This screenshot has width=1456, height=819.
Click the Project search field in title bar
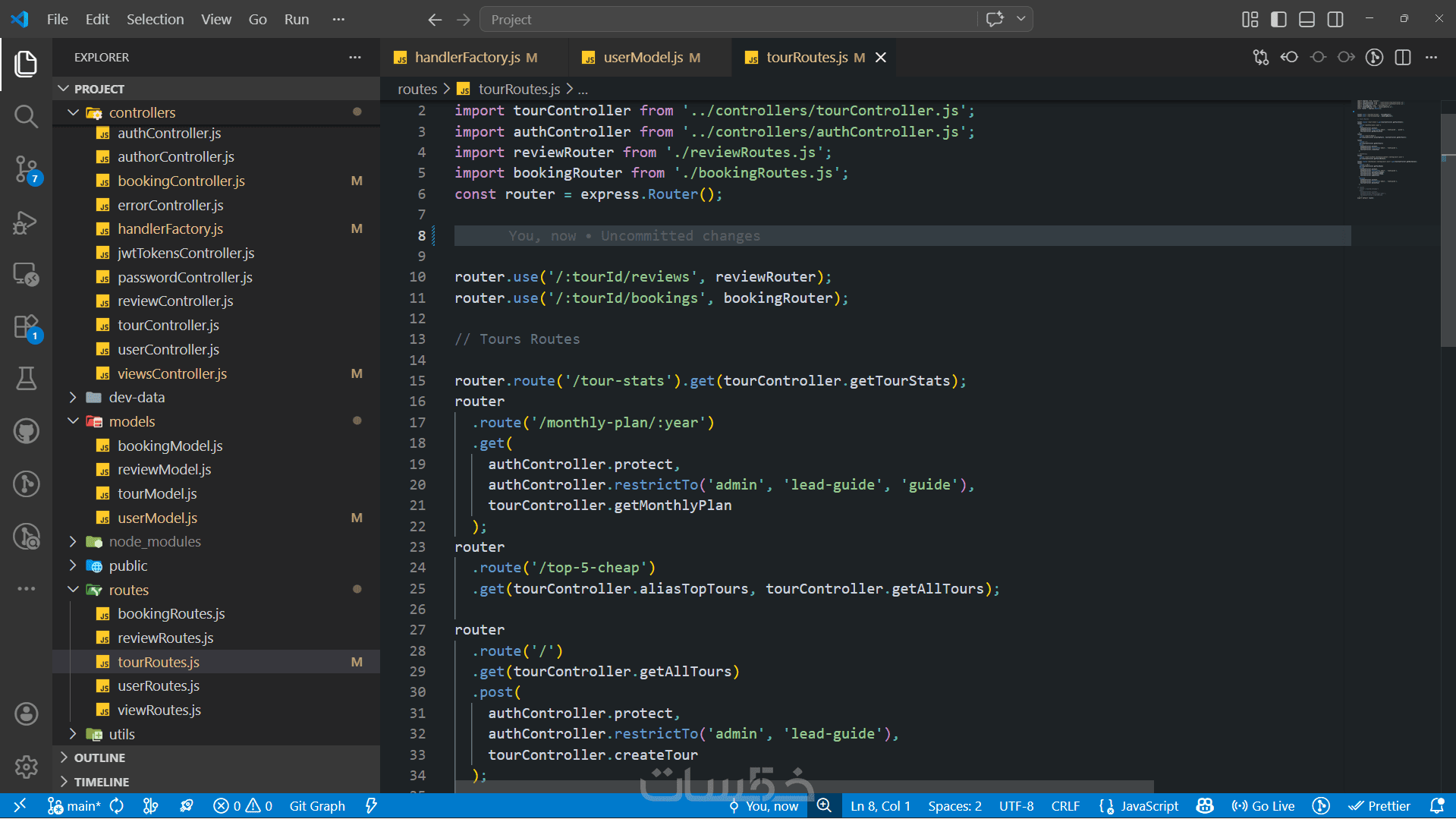[728, 19]
